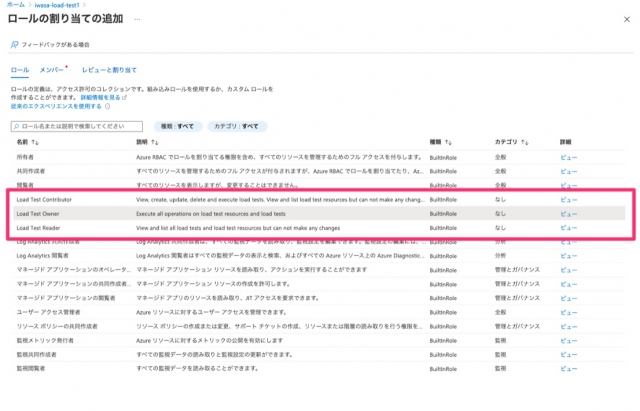
Task: Go to レビューと割り当て tab
Action: tap(109, 70)
